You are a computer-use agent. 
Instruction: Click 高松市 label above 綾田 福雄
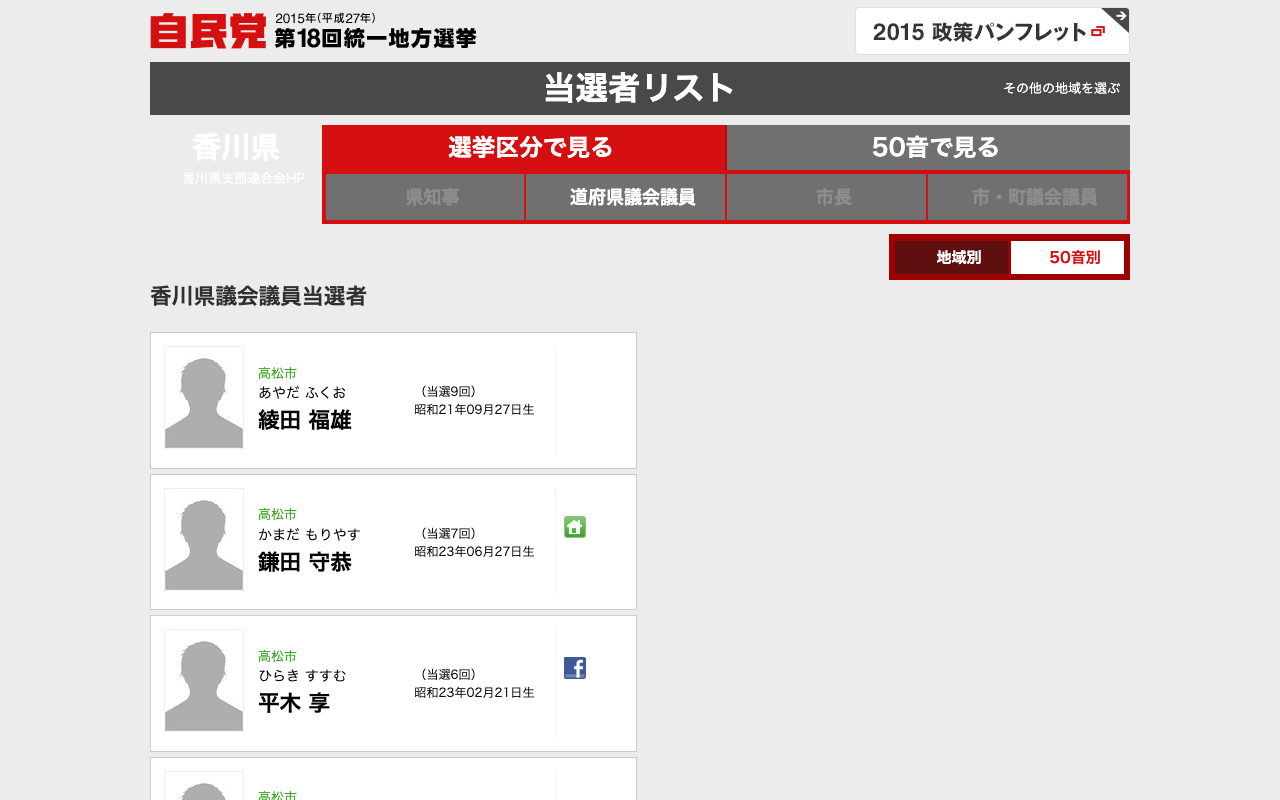[277, 373]
